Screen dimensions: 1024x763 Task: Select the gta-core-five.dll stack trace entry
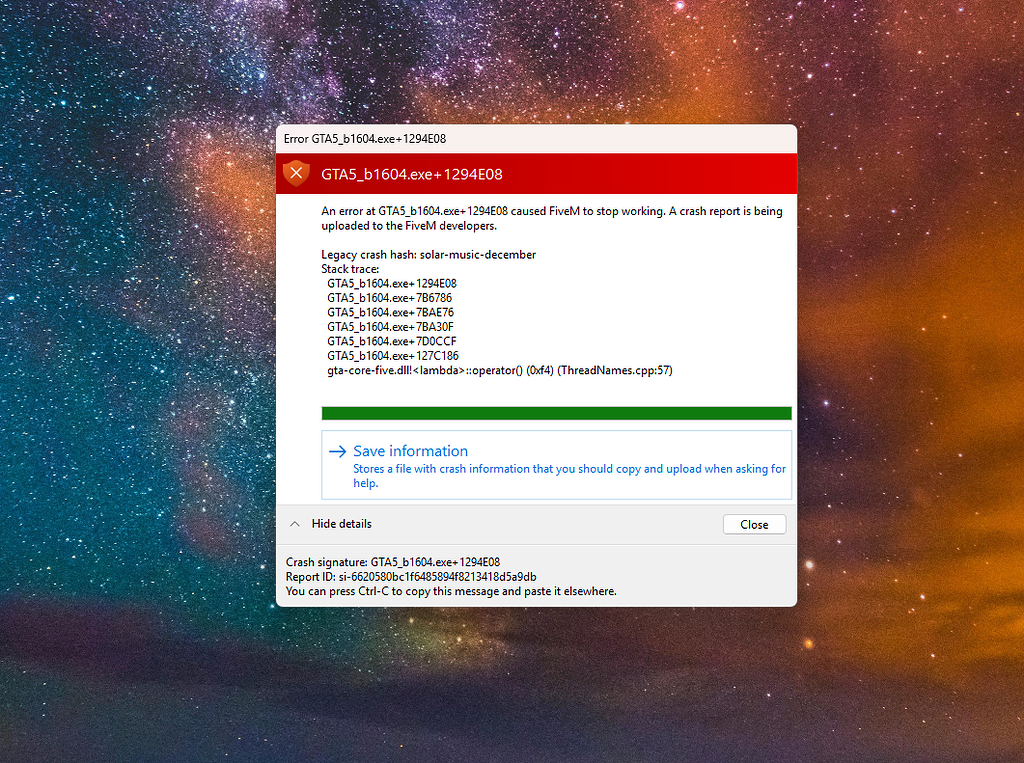point(500,369)
